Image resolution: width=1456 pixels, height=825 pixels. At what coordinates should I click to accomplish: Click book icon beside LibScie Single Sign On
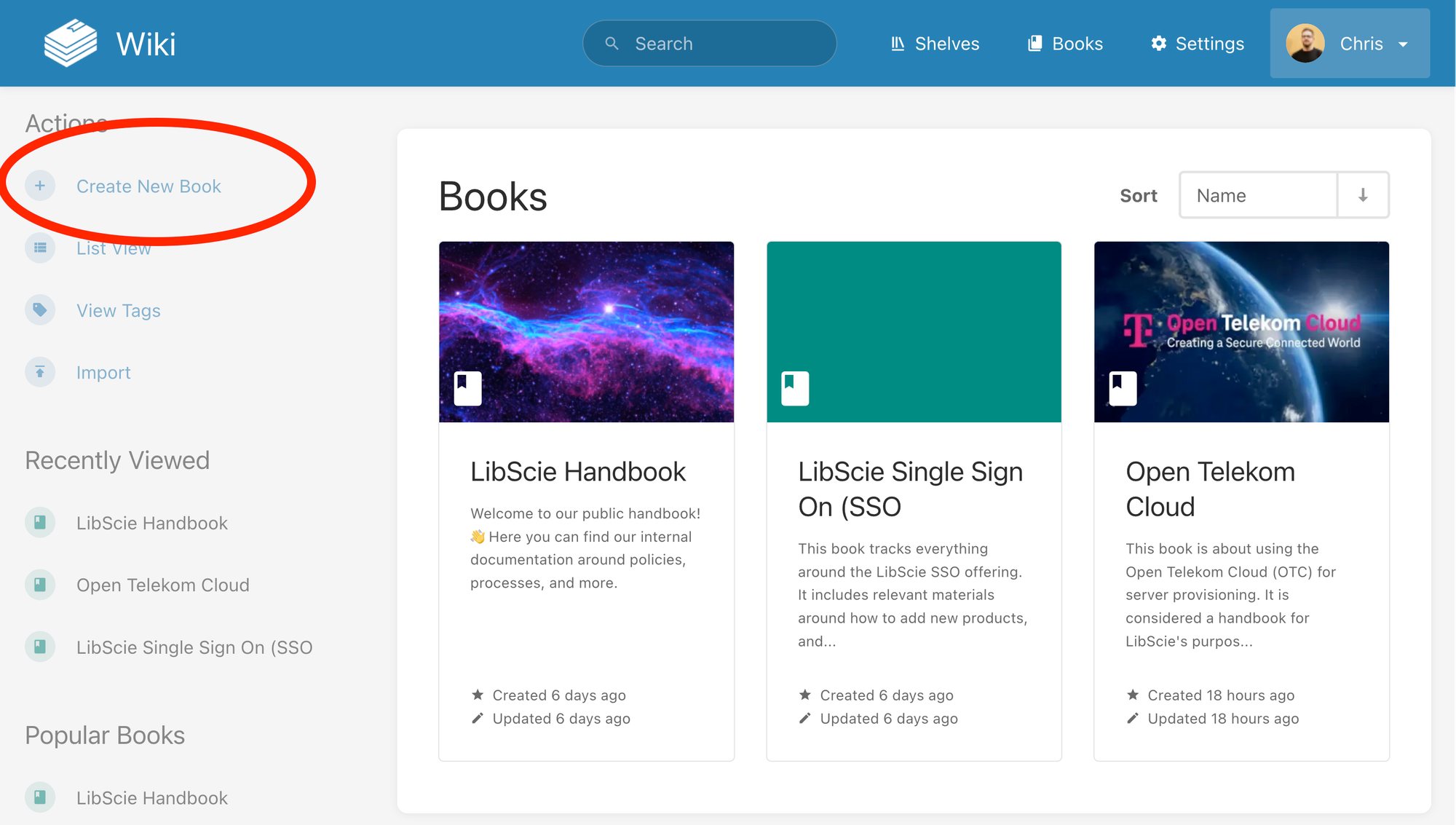tap(40, 647)
